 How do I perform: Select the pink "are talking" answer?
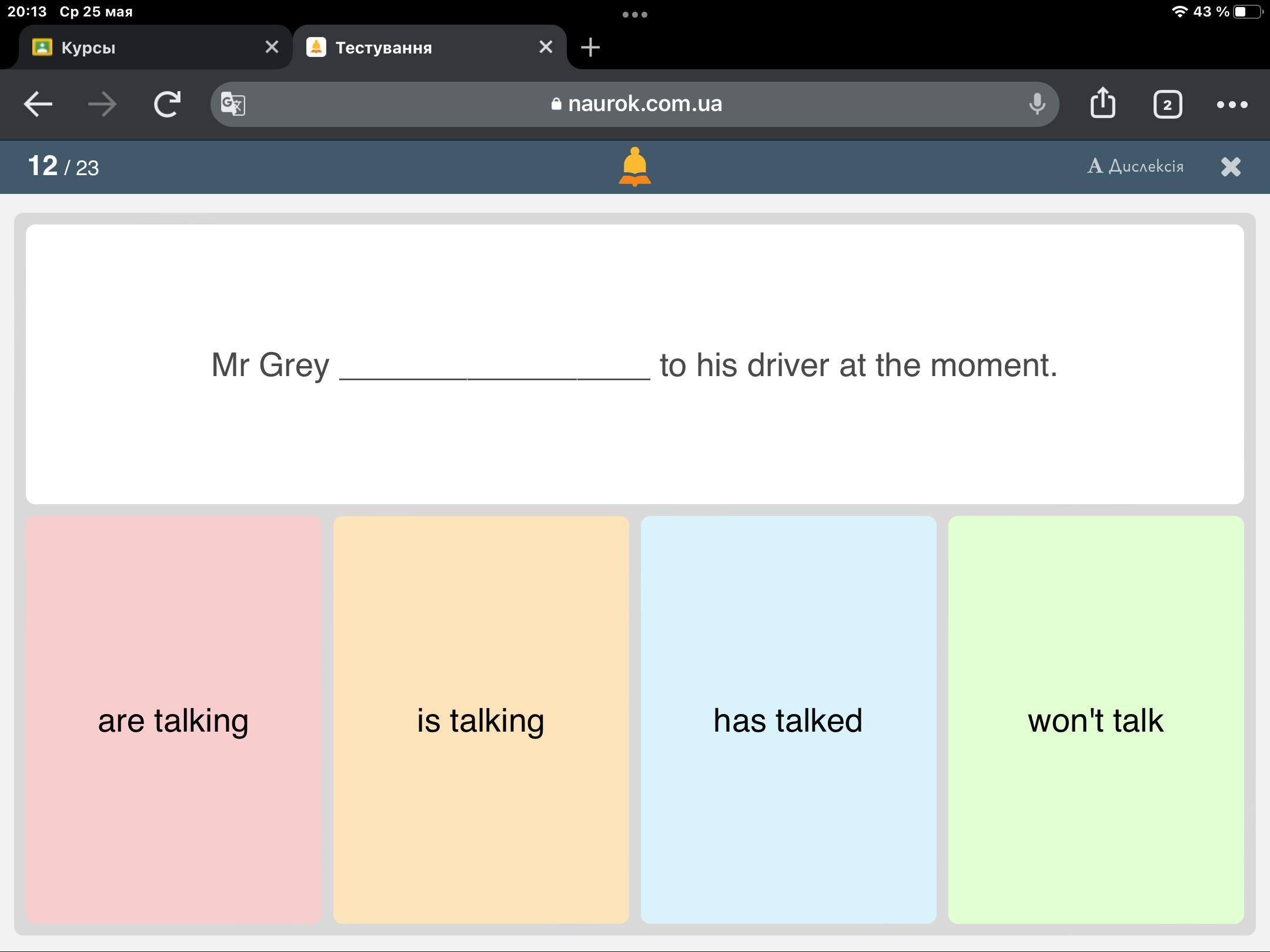(173, 720)
